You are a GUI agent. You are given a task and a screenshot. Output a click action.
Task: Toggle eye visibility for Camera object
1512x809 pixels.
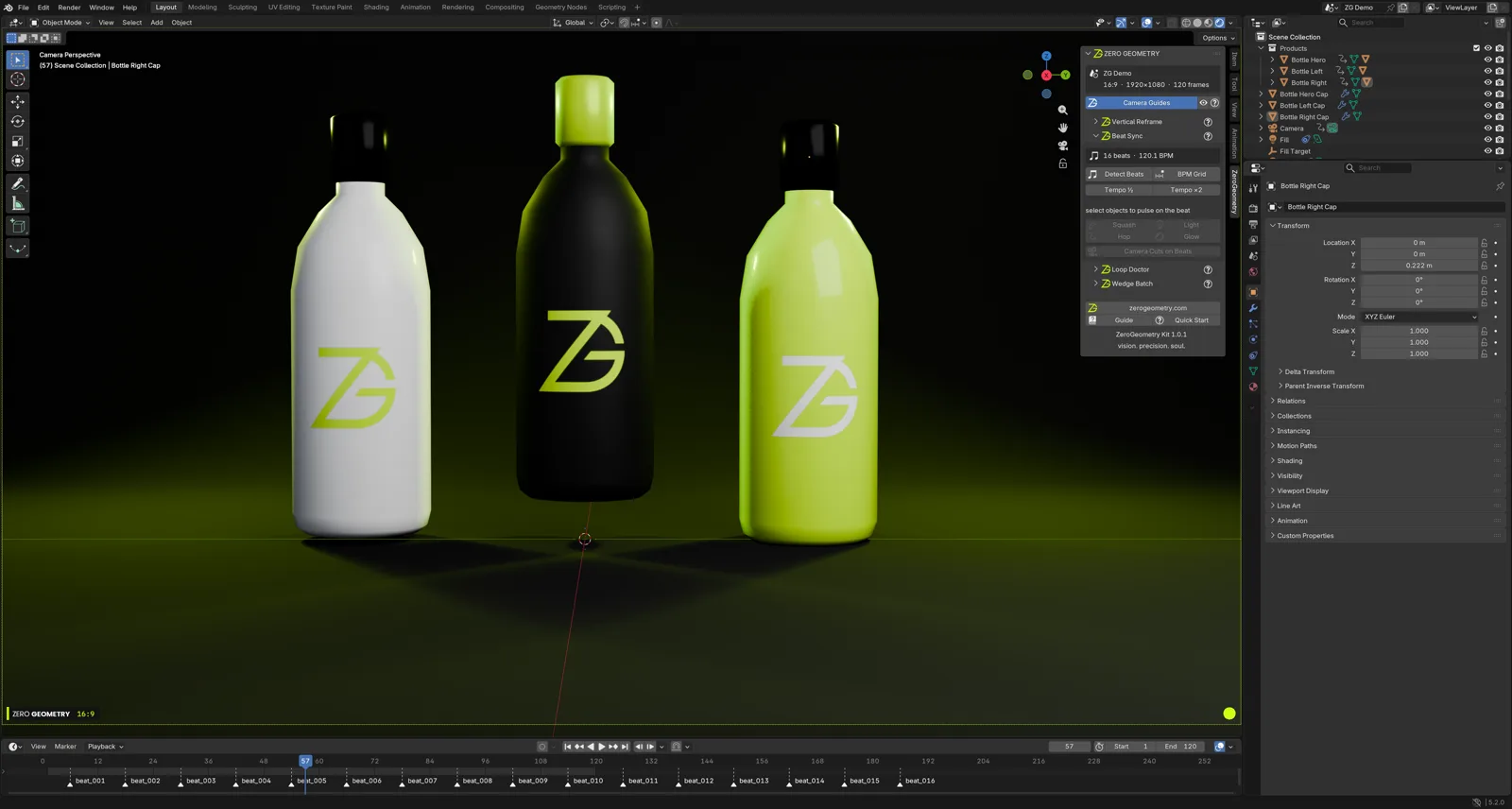tap(1487, 129)
